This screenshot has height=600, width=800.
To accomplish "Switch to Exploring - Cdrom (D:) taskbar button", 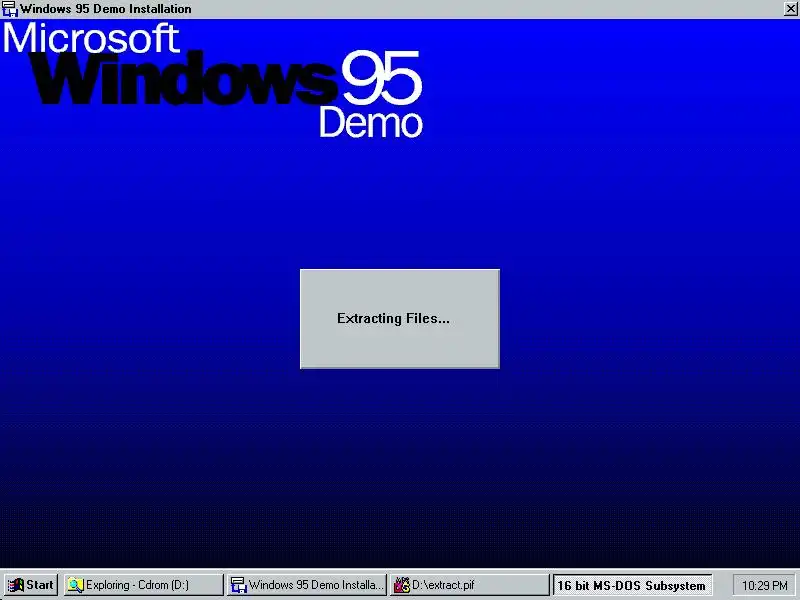I will pyautogui.click(x=143, y=585).
